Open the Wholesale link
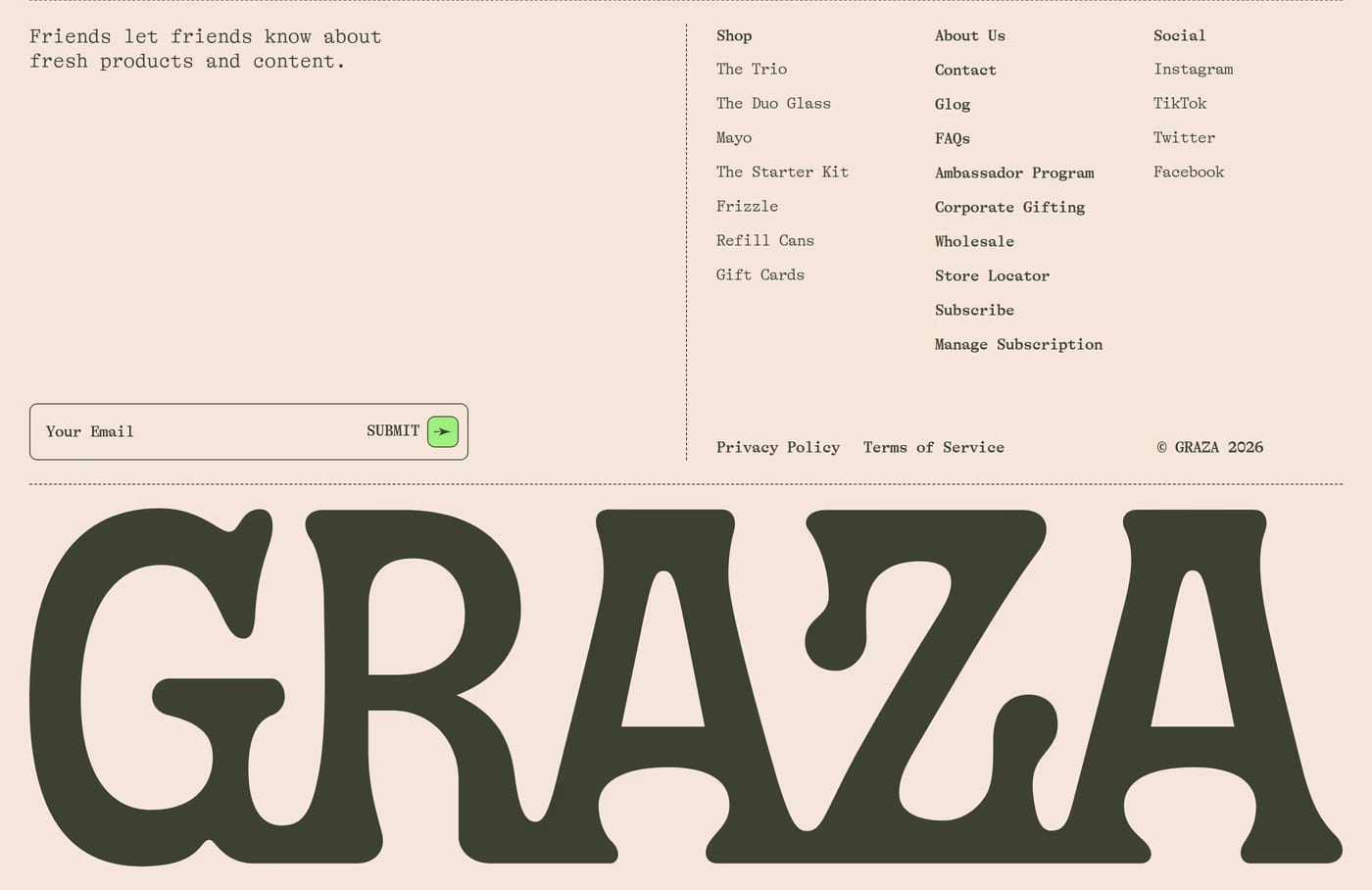The image size is (1372, 890). 974,241
